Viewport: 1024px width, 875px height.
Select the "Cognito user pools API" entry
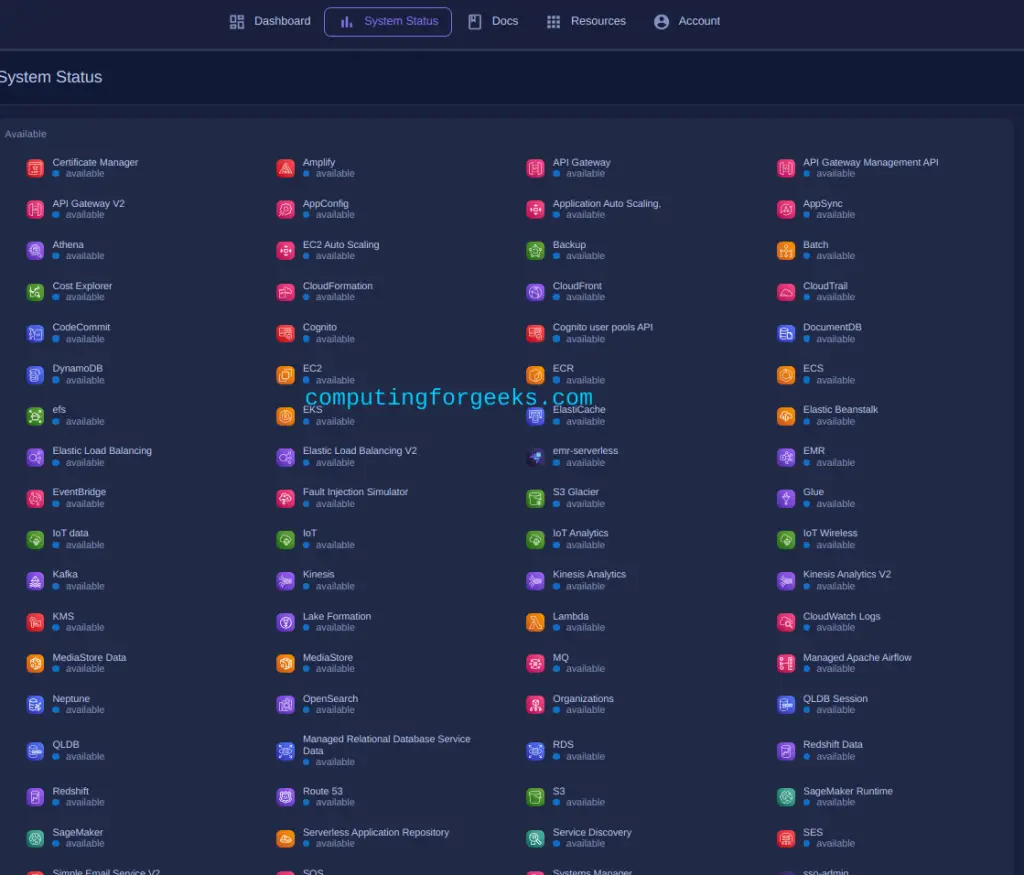603,327
